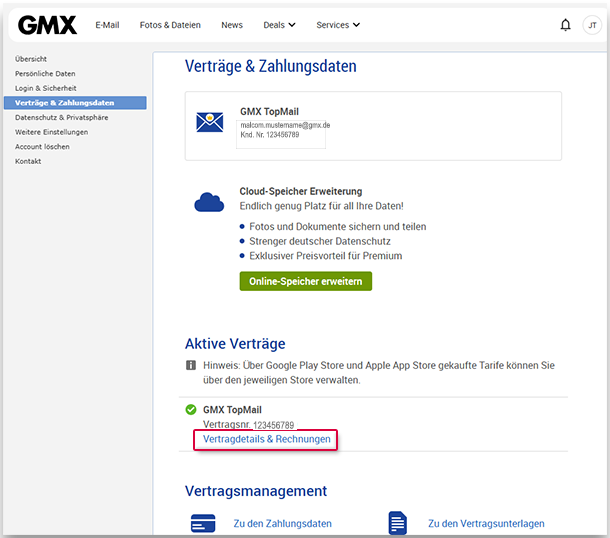Click the Cloud-Speicher Erweiterung heading
The image size is (610, 538).
point(301,191)
